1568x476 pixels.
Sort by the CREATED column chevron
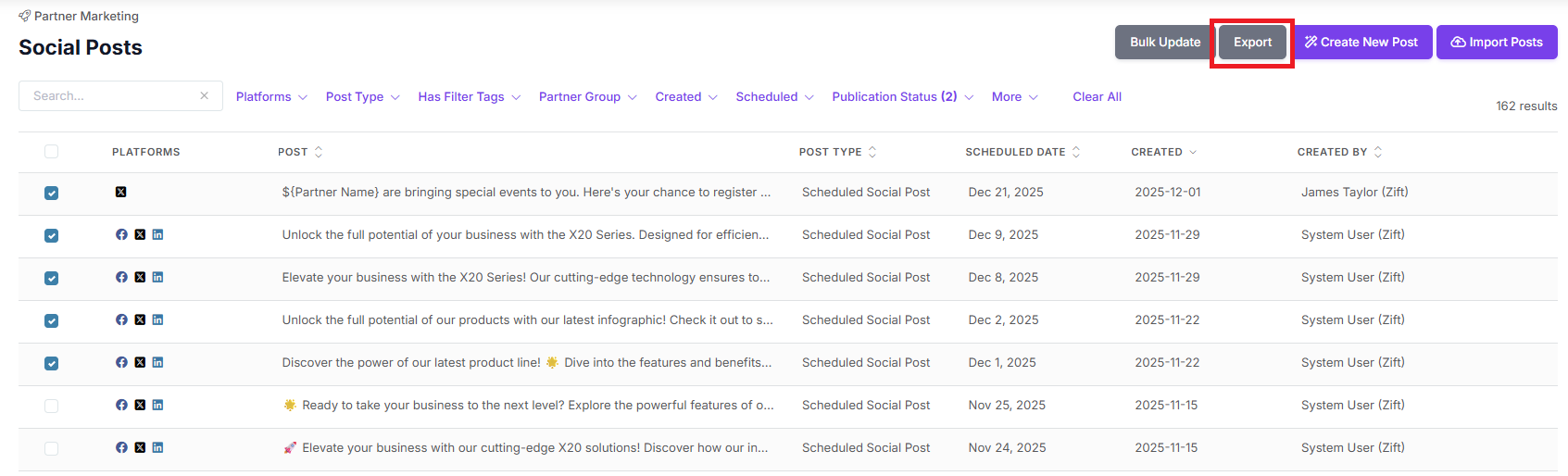(x=1193, y=152)
